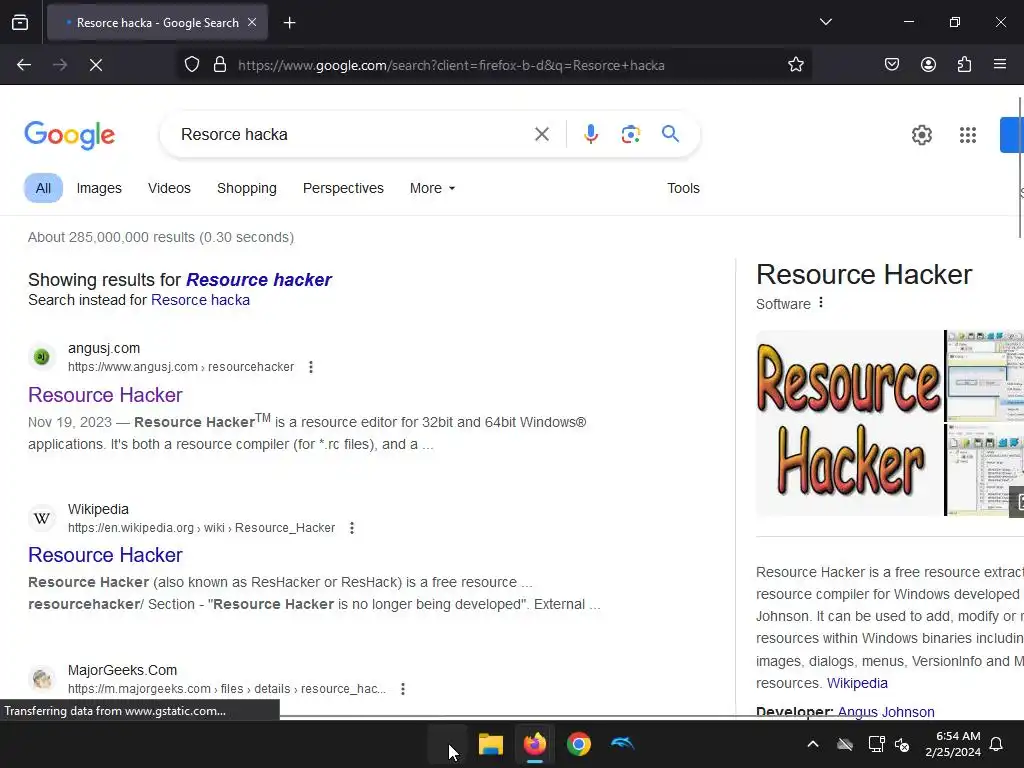Image resolution: width=1024 pixels, height=768 pixels.
Task: View site security via padlock icon
Action: click(x=220, y=65)
